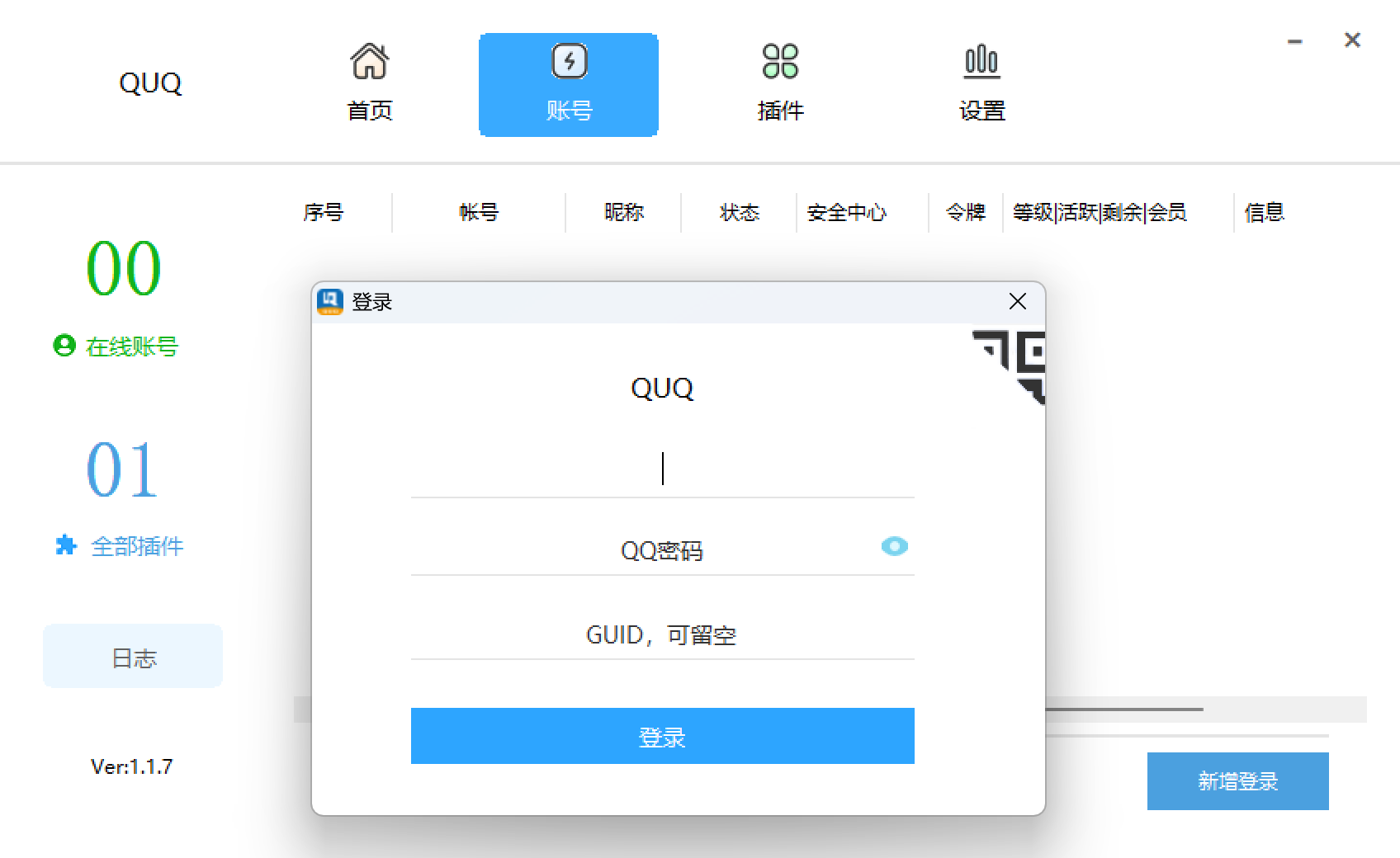Viewport: 1400px width, 858px height.
Task: Select the account lightning-bolt icon
Action: point(569,61)
